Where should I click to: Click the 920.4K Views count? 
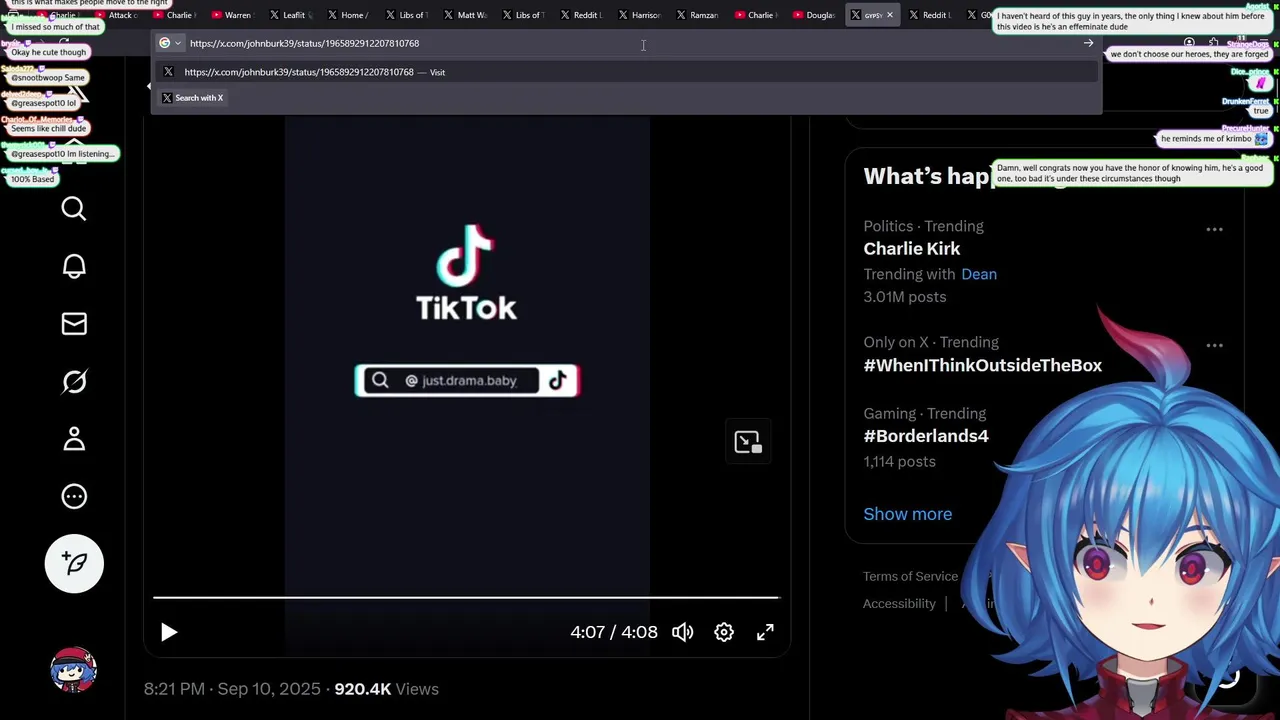pyautogui.click(x=386, y=689)
